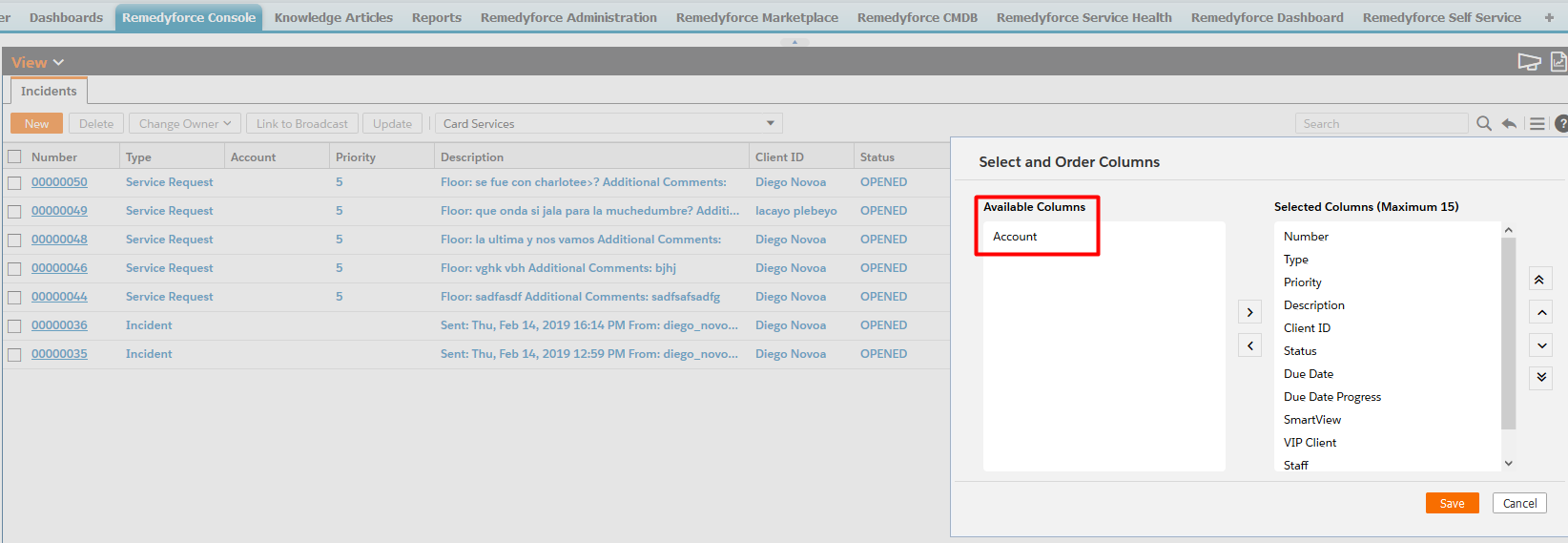
Task: Move selected column to bottom
Action: (1541, 378)
